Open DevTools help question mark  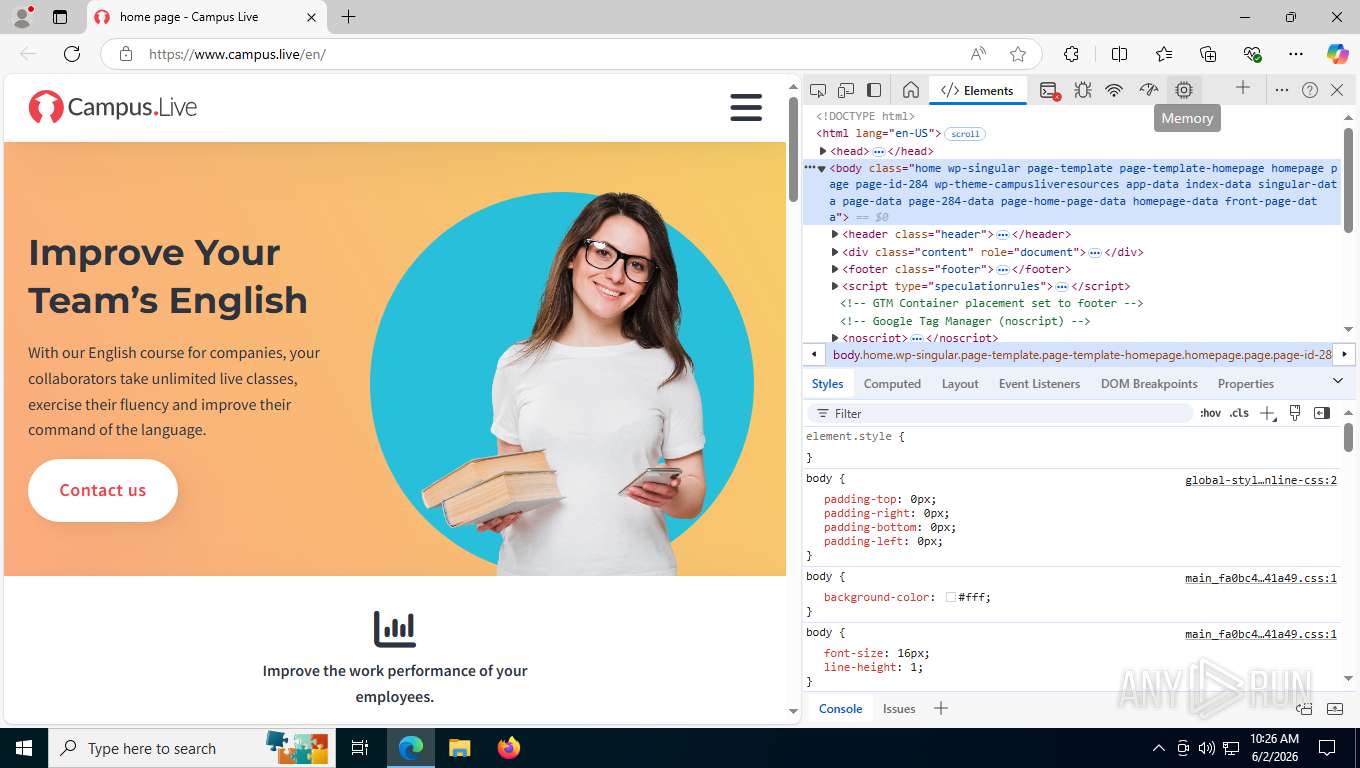[1310, 90]
